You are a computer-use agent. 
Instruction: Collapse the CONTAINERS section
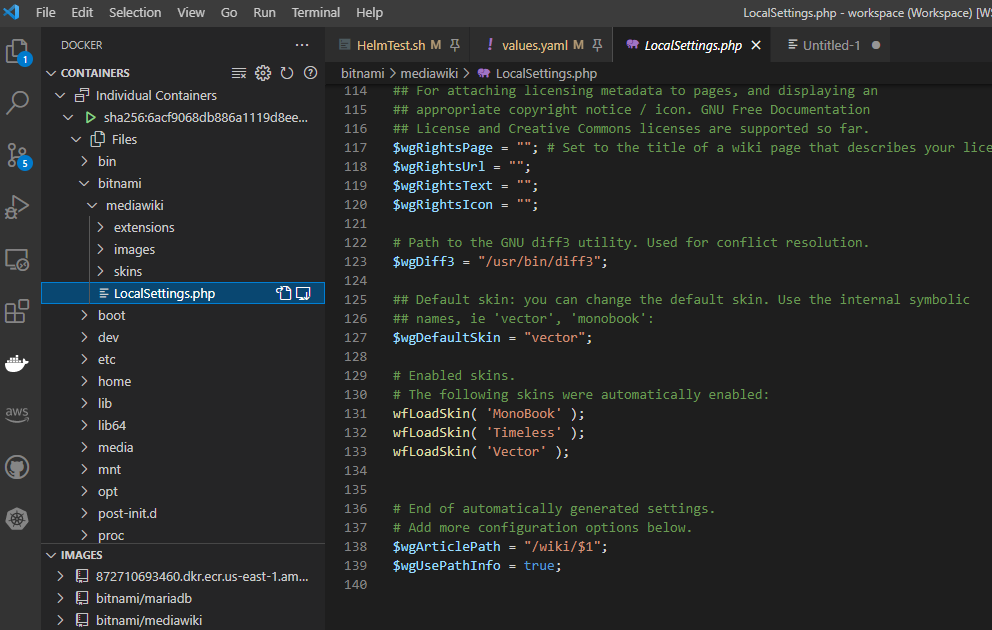tap(51, 73)
